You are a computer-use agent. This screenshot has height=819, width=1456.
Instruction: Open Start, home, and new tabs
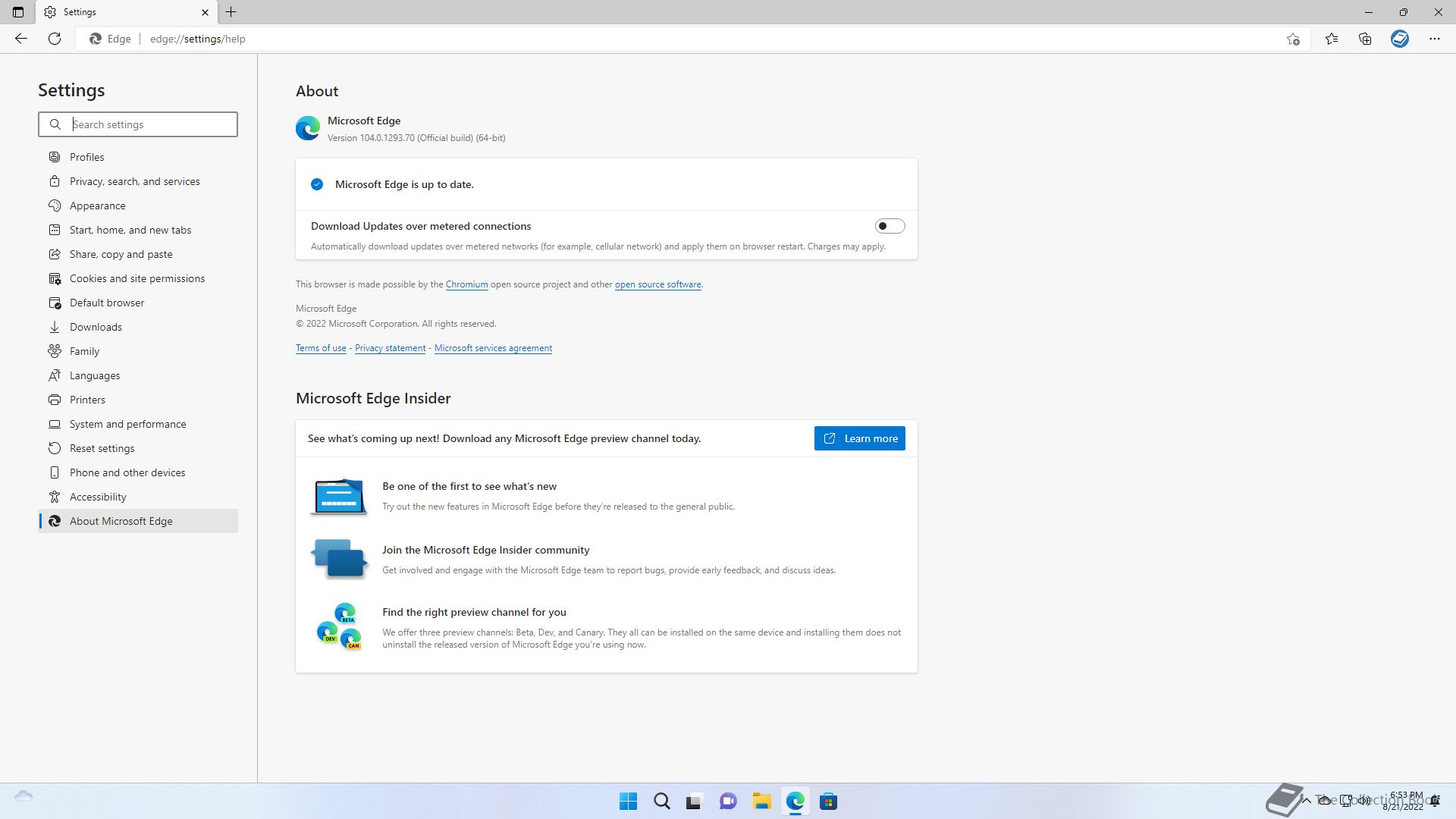138,230
